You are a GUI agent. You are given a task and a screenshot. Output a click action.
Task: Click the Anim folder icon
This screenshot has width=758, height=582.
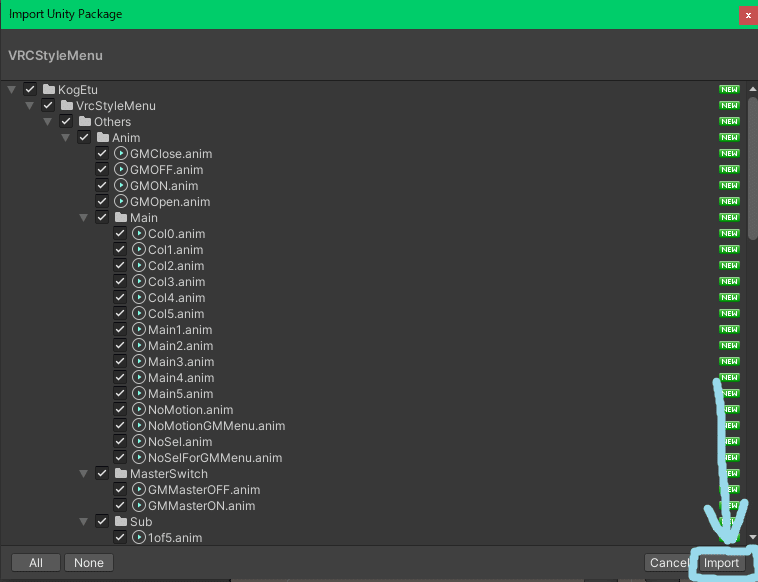[102, 137]
